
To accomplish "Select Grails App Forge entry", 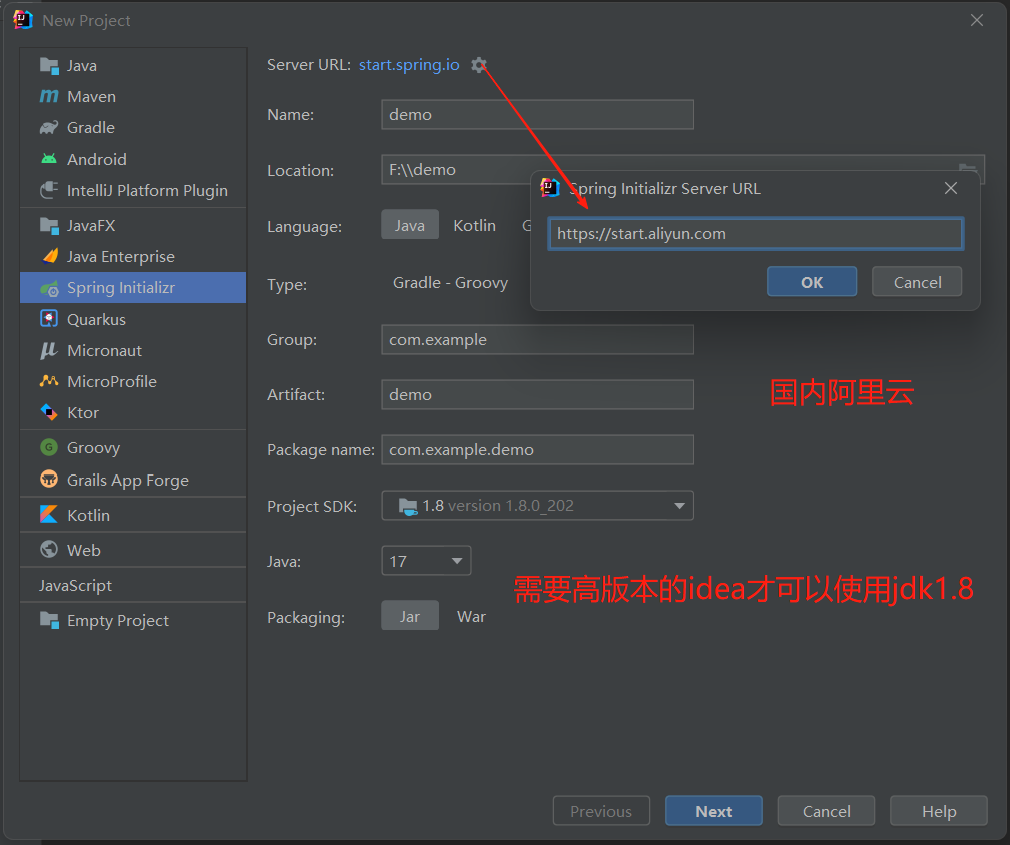I will [x=133, y=479].
